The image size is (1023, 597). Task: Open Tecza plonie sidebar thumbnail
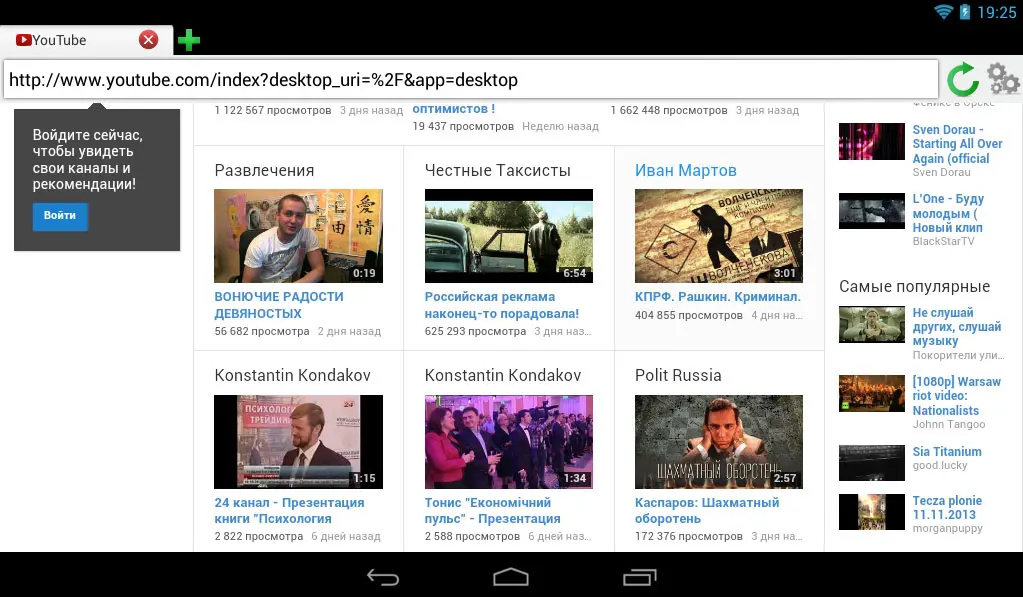point(872,512)
